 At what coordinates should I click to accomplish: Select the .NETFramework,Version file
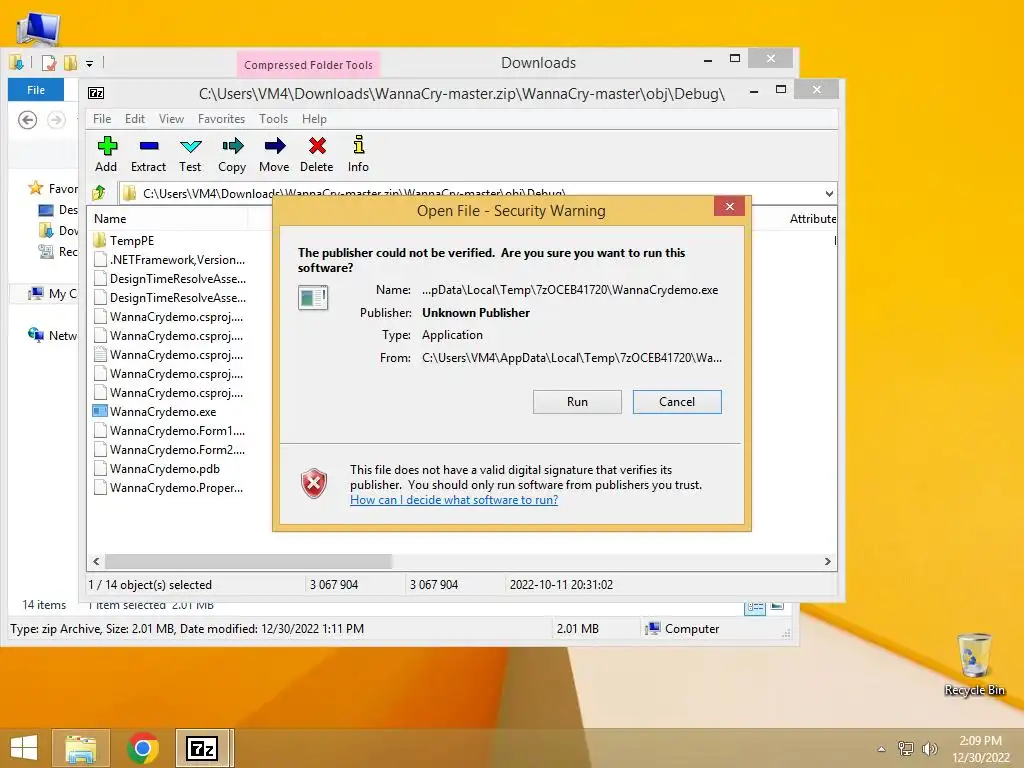point(169,259)
